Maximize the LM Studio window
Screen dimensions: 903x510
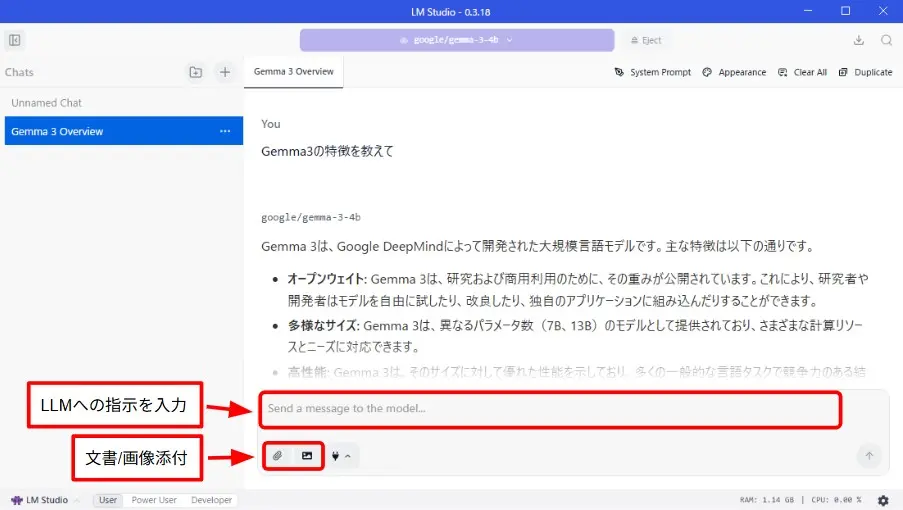coord(845,11)
